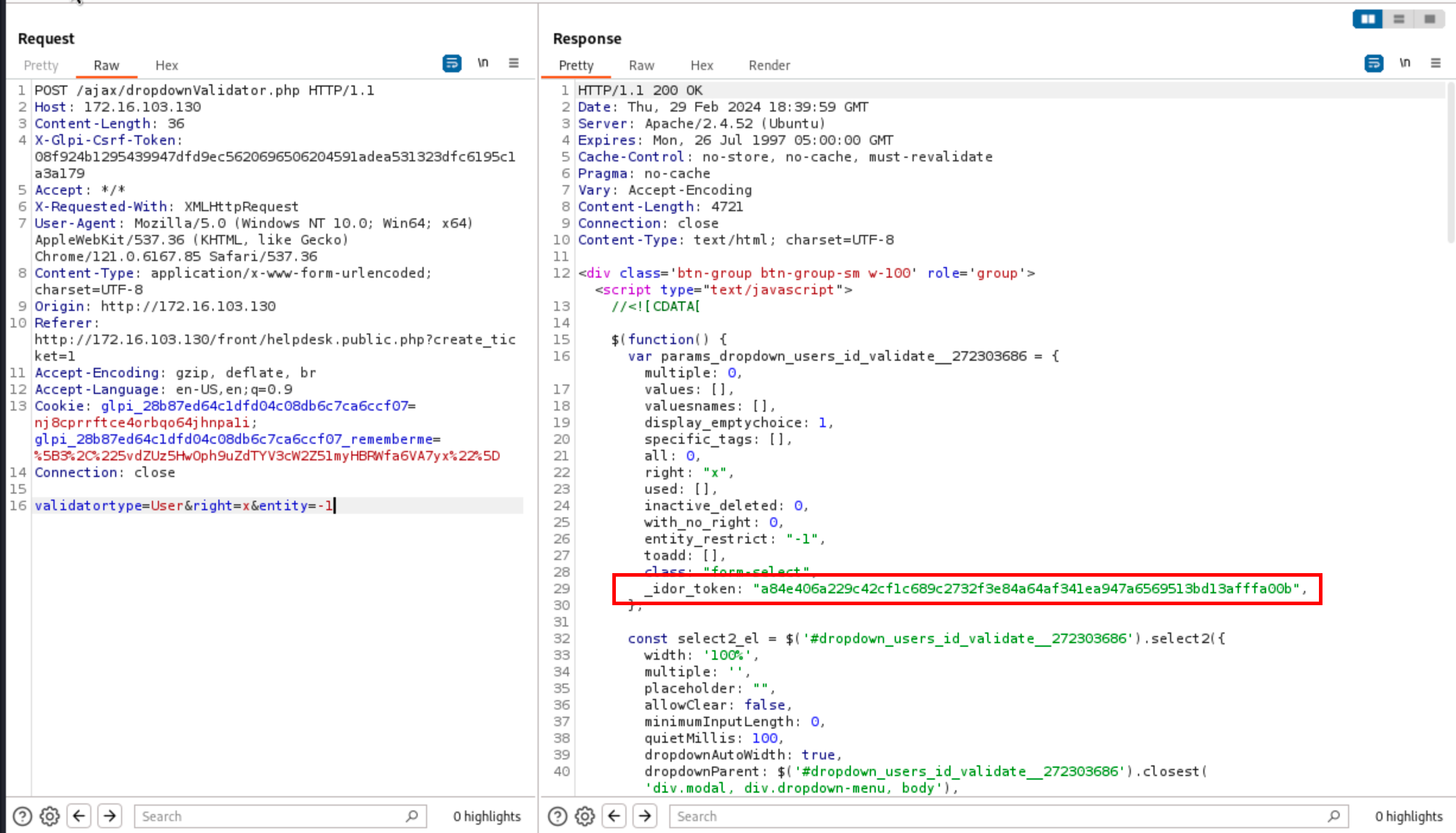The image size is (1456, 833).
Task: Click the const select2_el line in response
Action: click(x=927, y=638)
